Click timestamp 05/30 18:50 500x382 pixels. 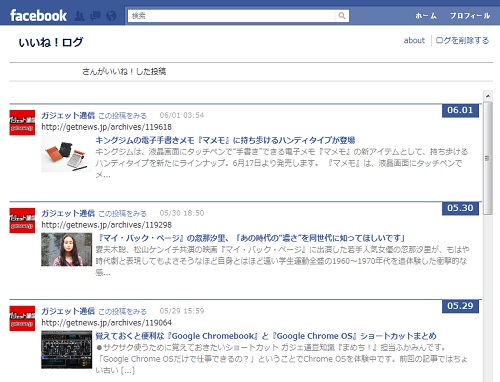coord(182,213)
